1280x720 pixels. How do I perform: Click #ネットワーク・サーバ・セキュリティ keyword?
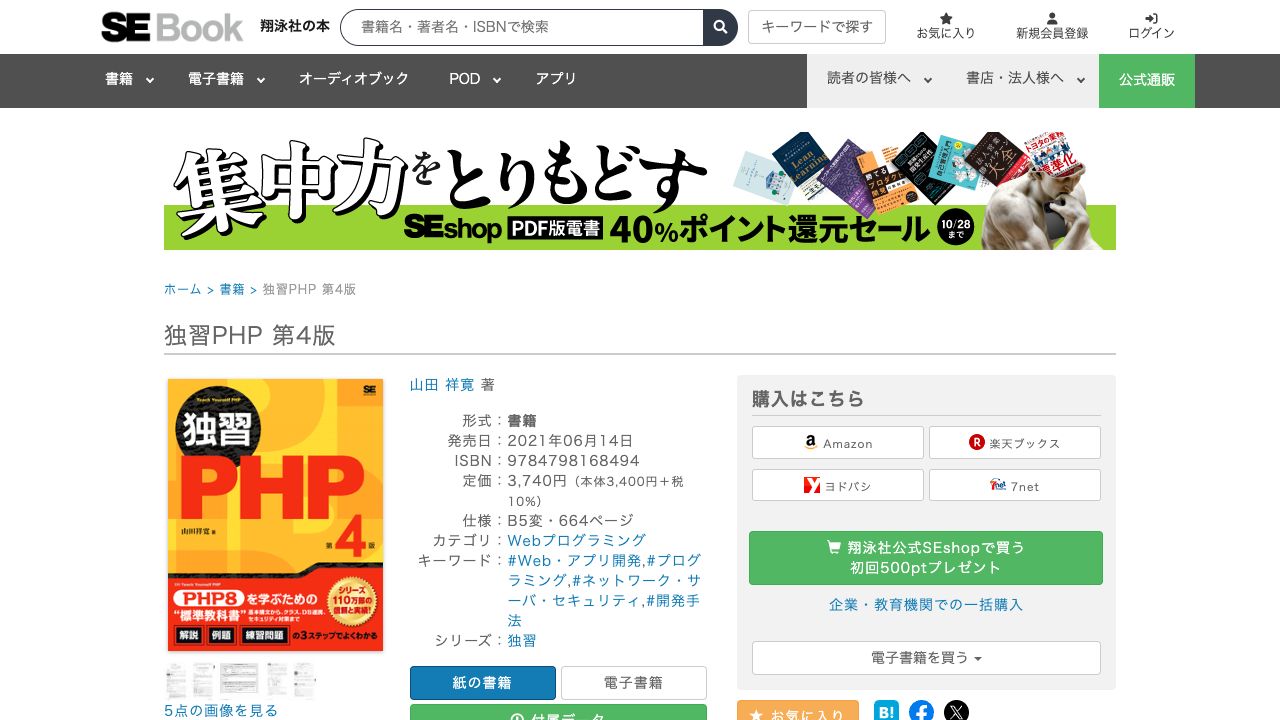604,590
